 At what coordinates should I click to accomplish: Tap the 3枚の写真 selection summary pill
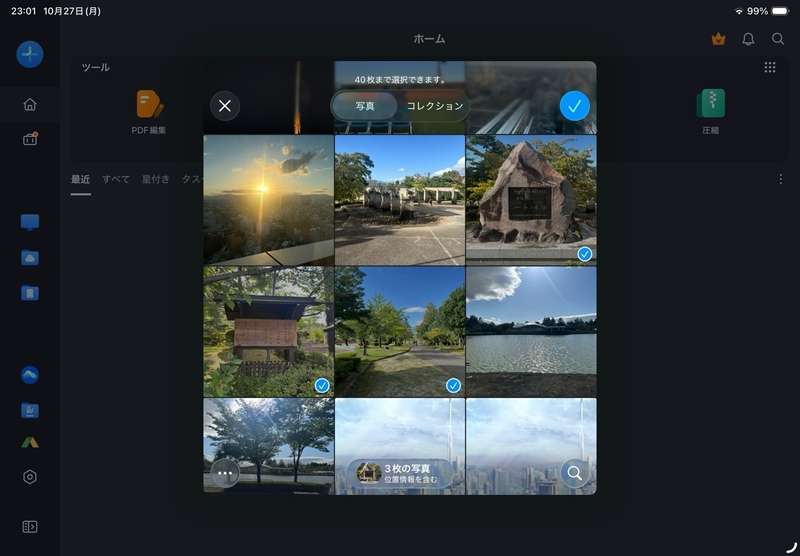(x=400, y=473)
